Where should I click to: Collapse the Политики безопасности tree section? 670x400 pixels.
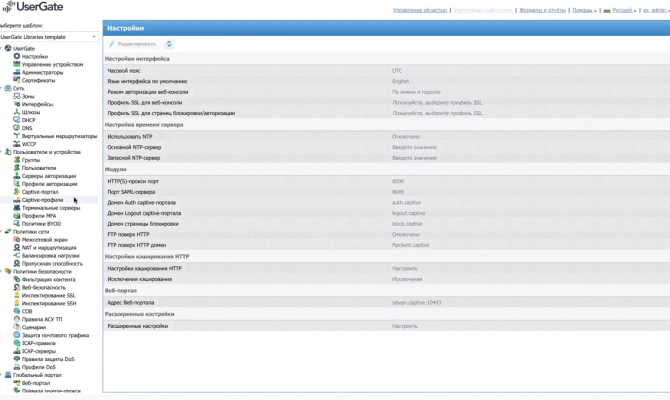click(1, 271)
